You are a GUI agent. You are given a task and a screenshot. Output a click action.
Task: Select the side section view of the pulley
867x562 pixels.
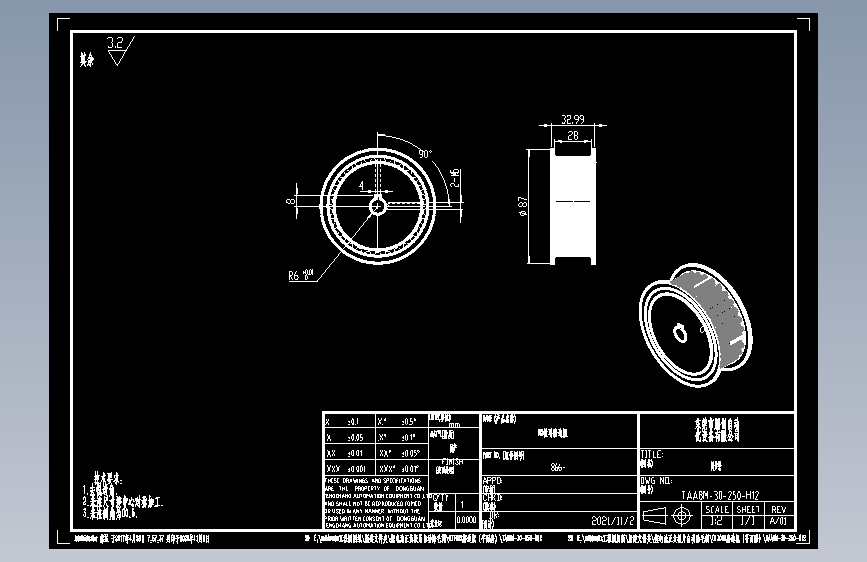pos(574,205)
